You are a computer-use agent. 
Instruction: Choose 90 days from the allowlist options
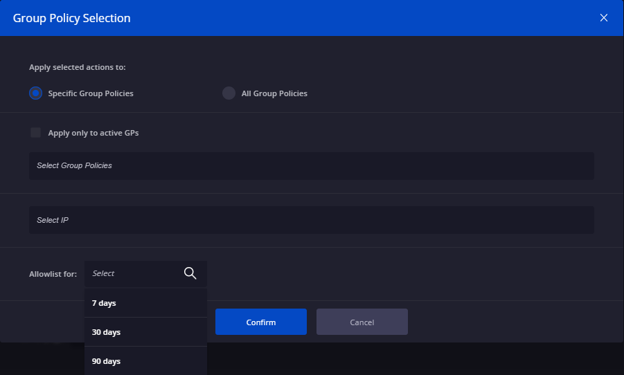(x=145, y=361)
